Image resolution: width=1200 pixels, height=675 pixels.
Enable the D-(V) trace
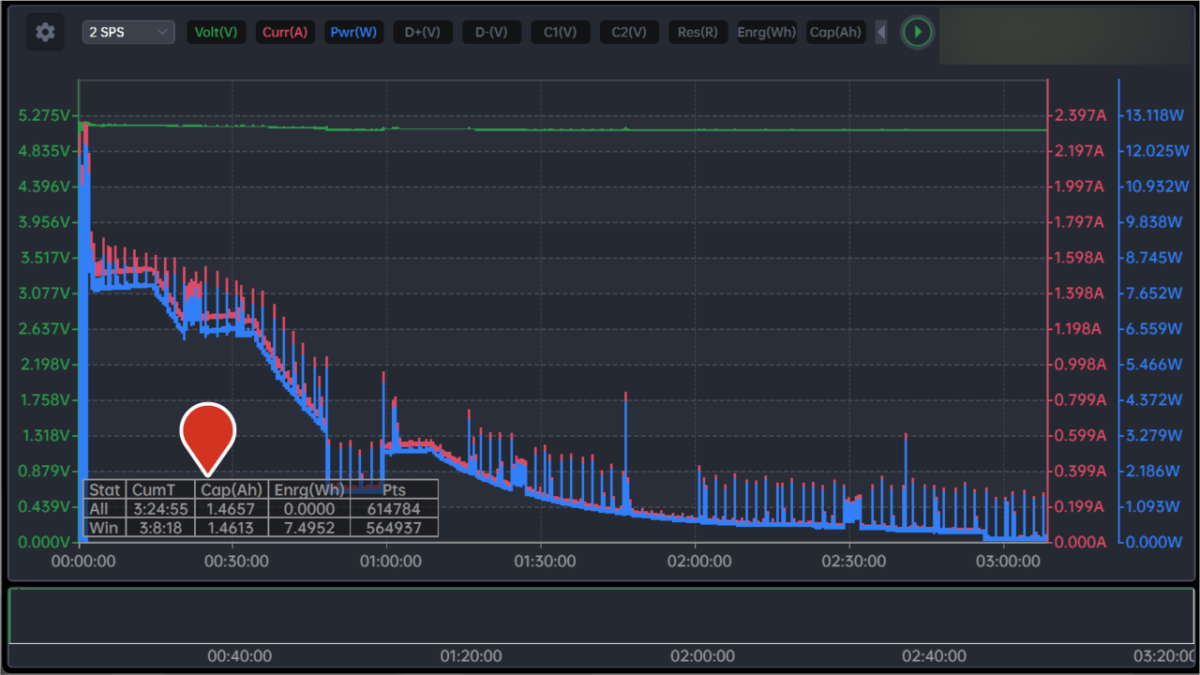491,32
